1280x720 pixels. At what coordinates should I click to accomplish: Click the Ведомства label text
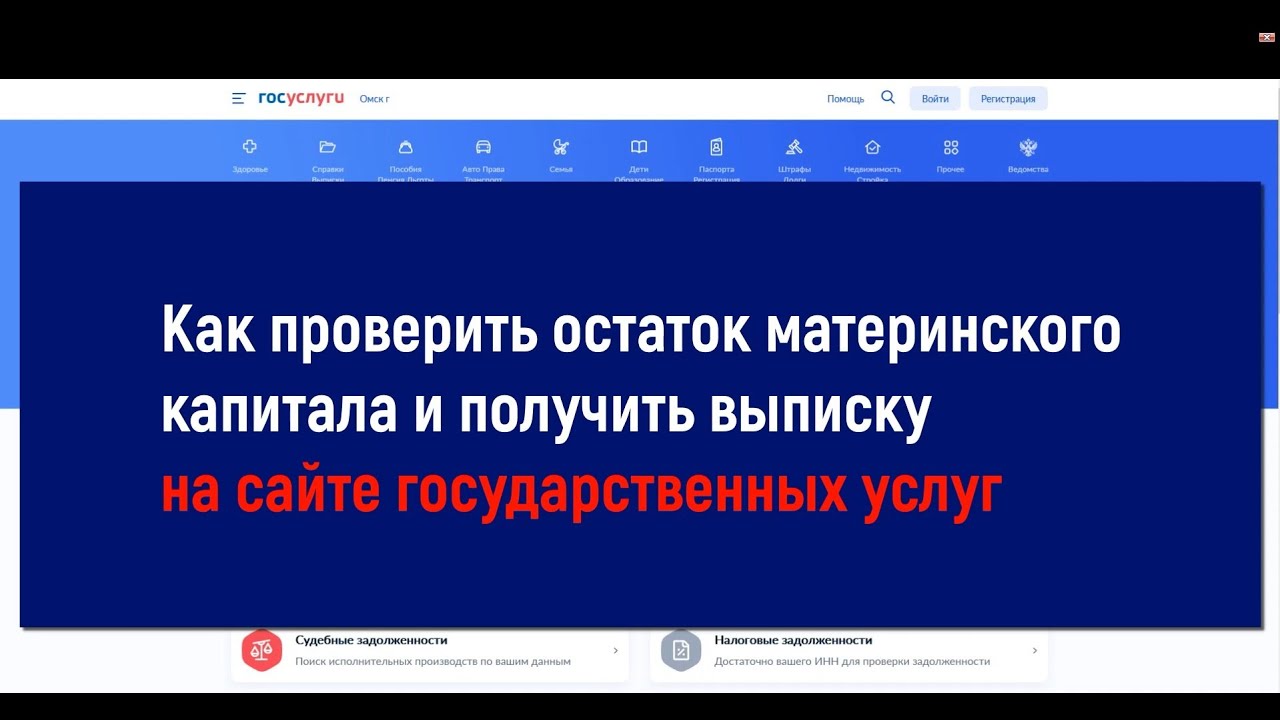pyautogui.click(x=1028, y=169)
